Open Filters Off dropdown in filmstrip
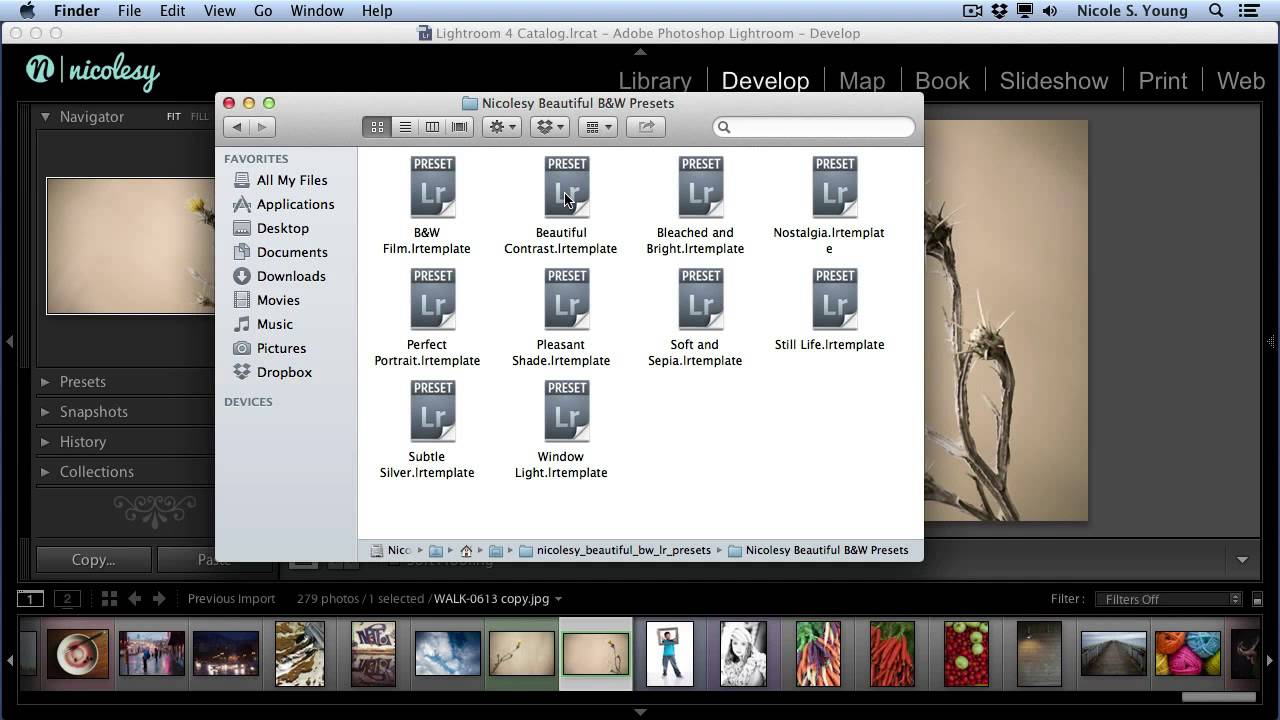 [1169, 599]
